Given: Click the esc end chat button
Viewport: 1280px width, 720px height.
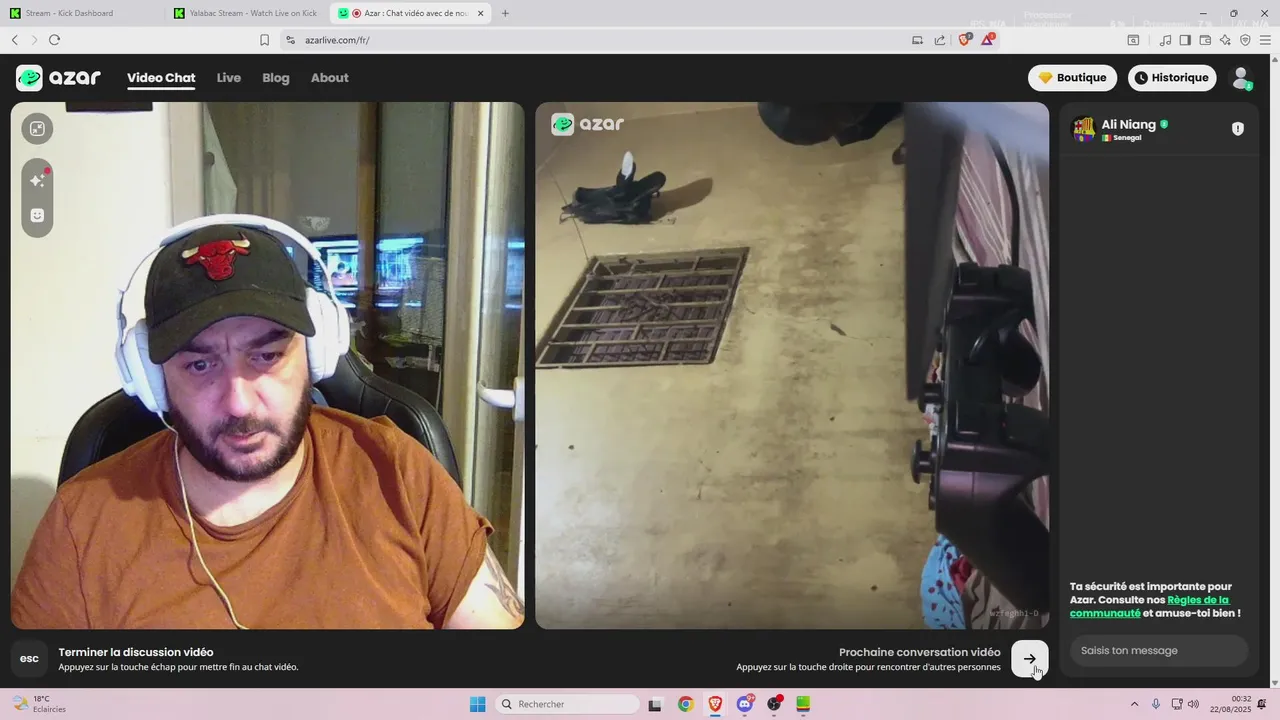Looking at the screenshot, I should [x=29, y=659].
